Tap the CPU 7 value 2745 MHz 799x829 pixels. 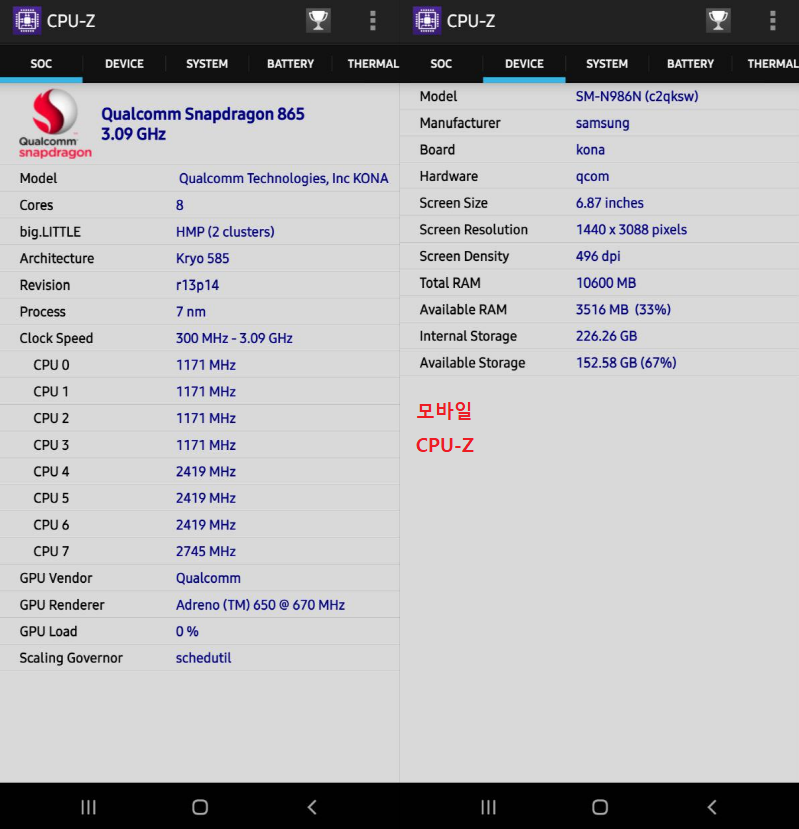click(206, 551)
